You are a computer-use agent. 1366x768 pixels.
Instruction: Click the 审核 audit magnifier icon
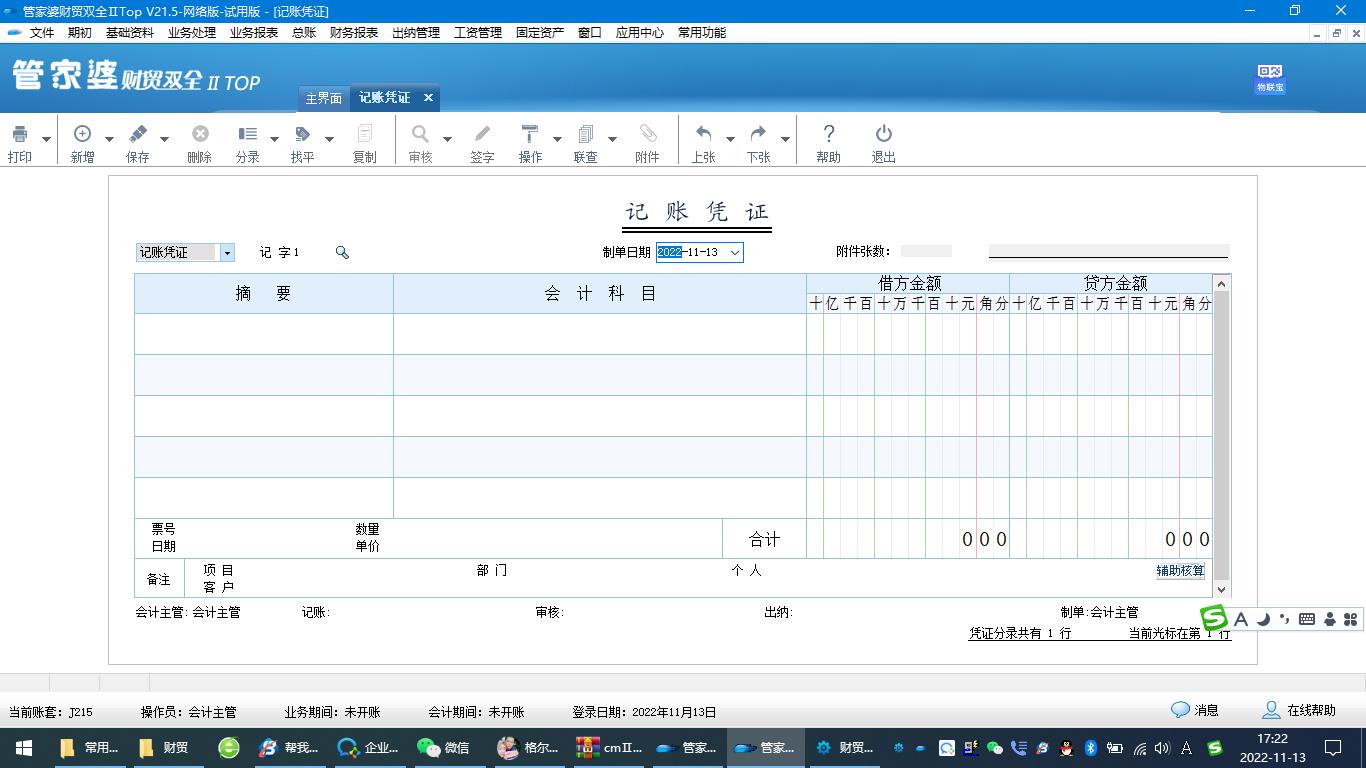coord(420,134)
